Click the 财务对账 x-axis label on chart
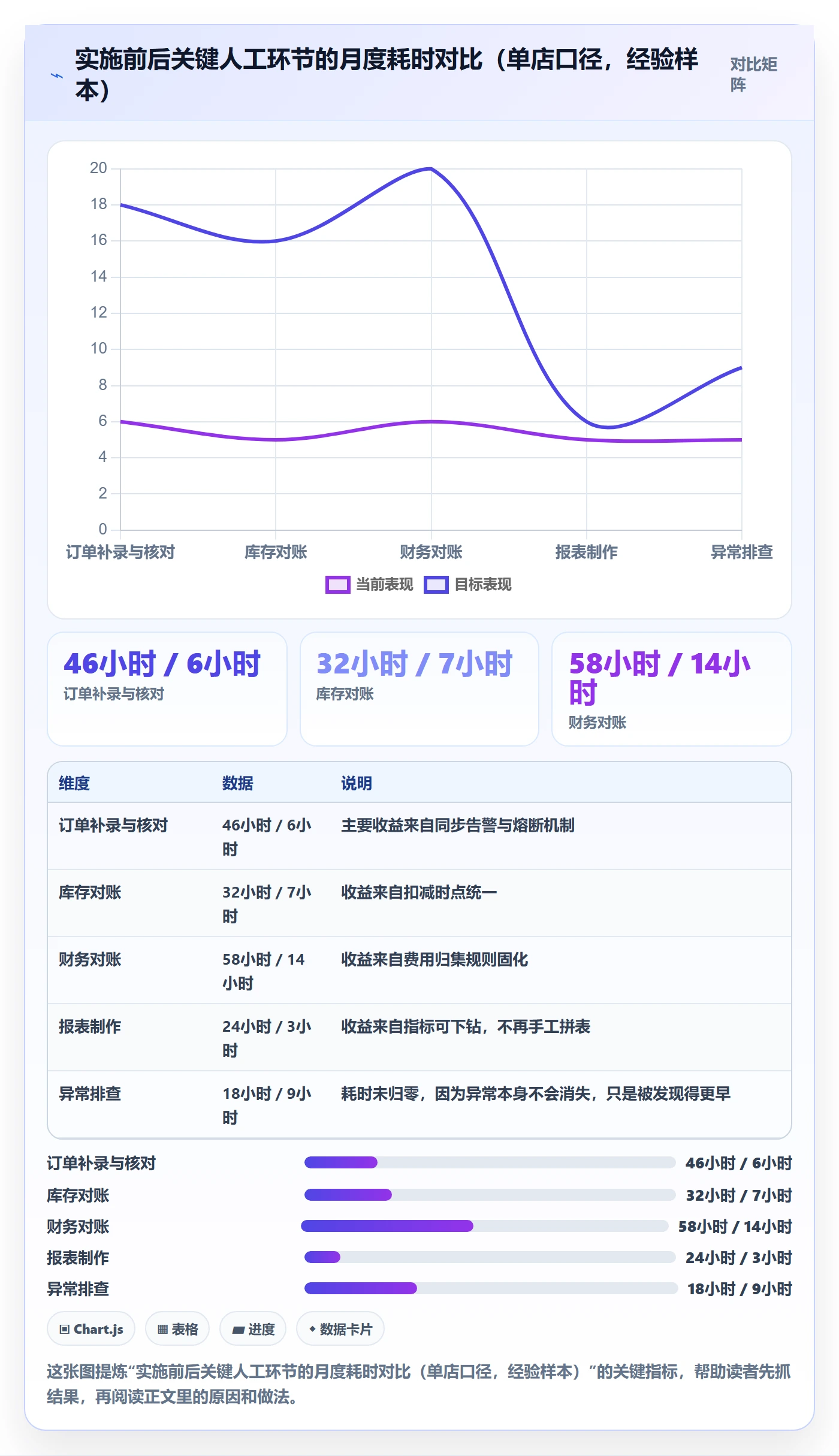 [x=431, y=552]
